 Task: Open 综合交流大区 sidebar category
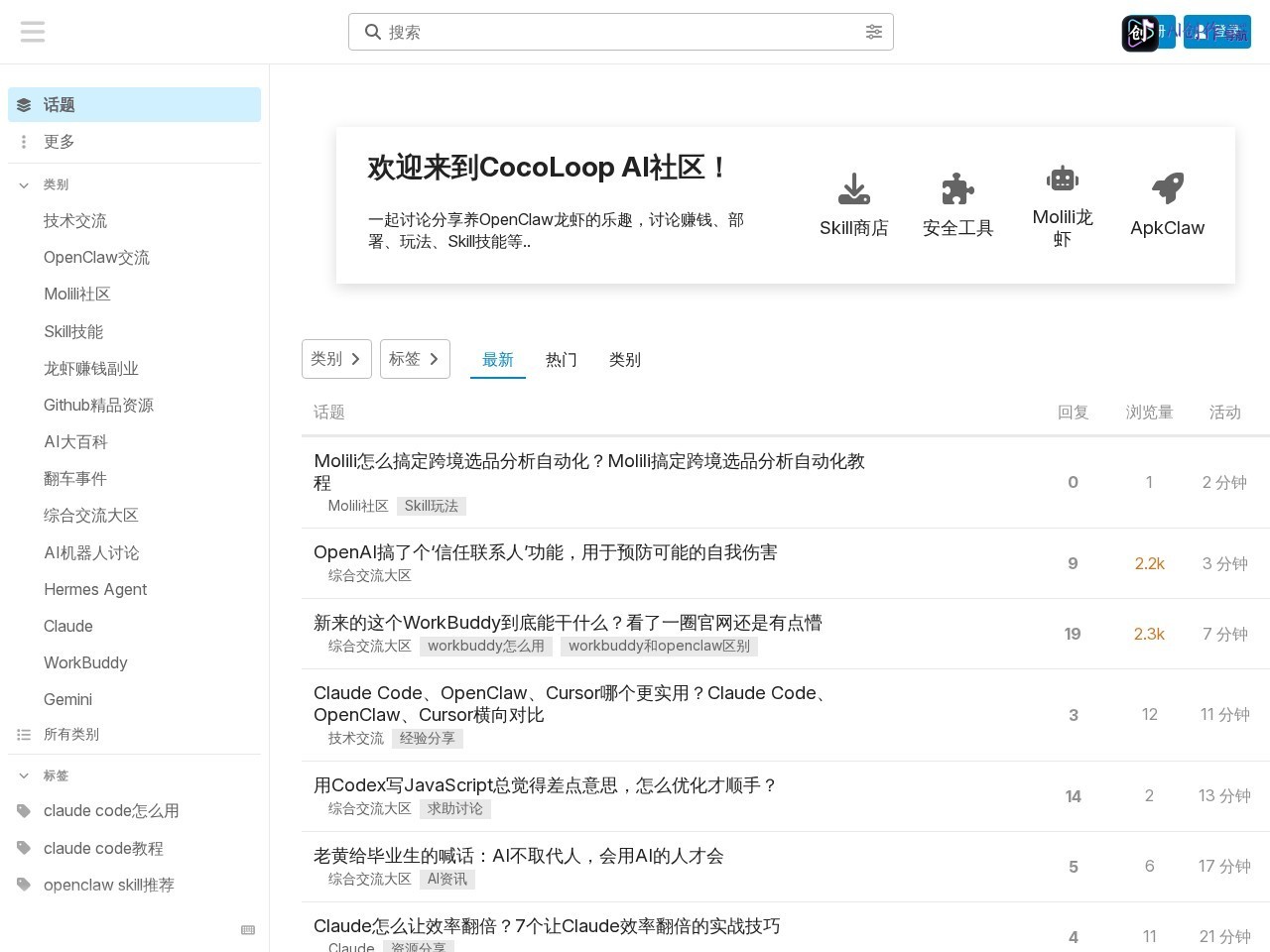91,516
